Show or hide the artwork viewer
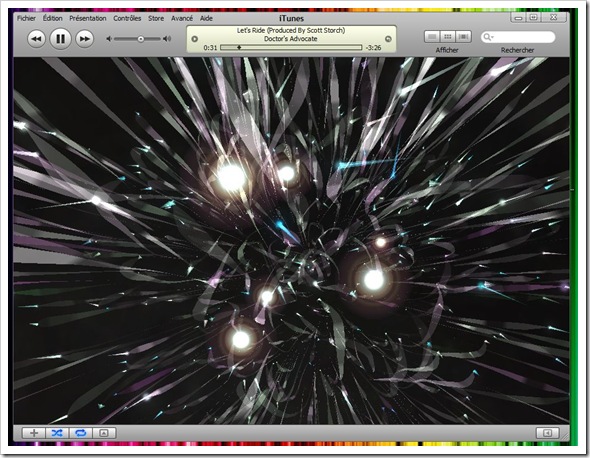The width and height of the screenshot is (590, 458). click(104, 433)
